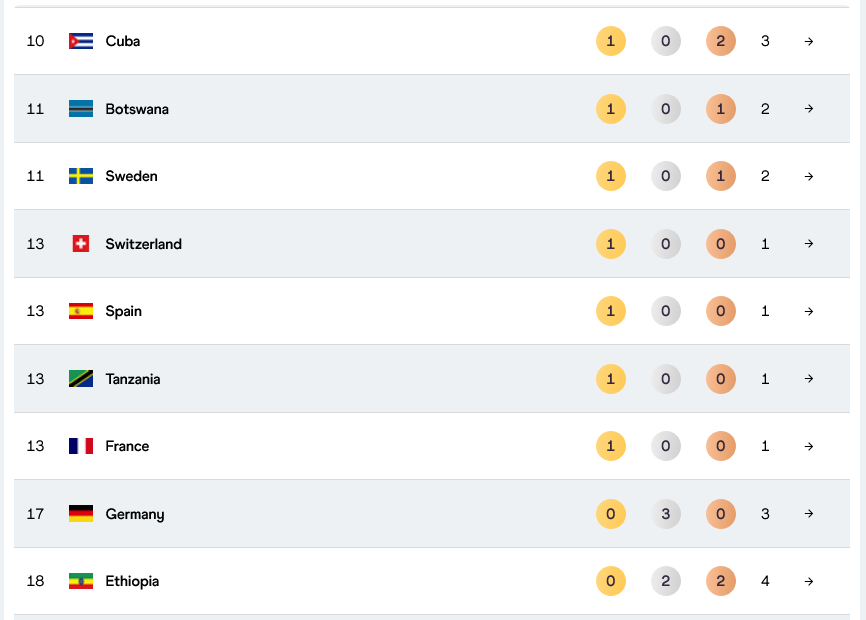Screen dimensions: 866x620
Task: Click Ethiopia's total medal count
Action: pyautogui.click(x=765, y=581)
